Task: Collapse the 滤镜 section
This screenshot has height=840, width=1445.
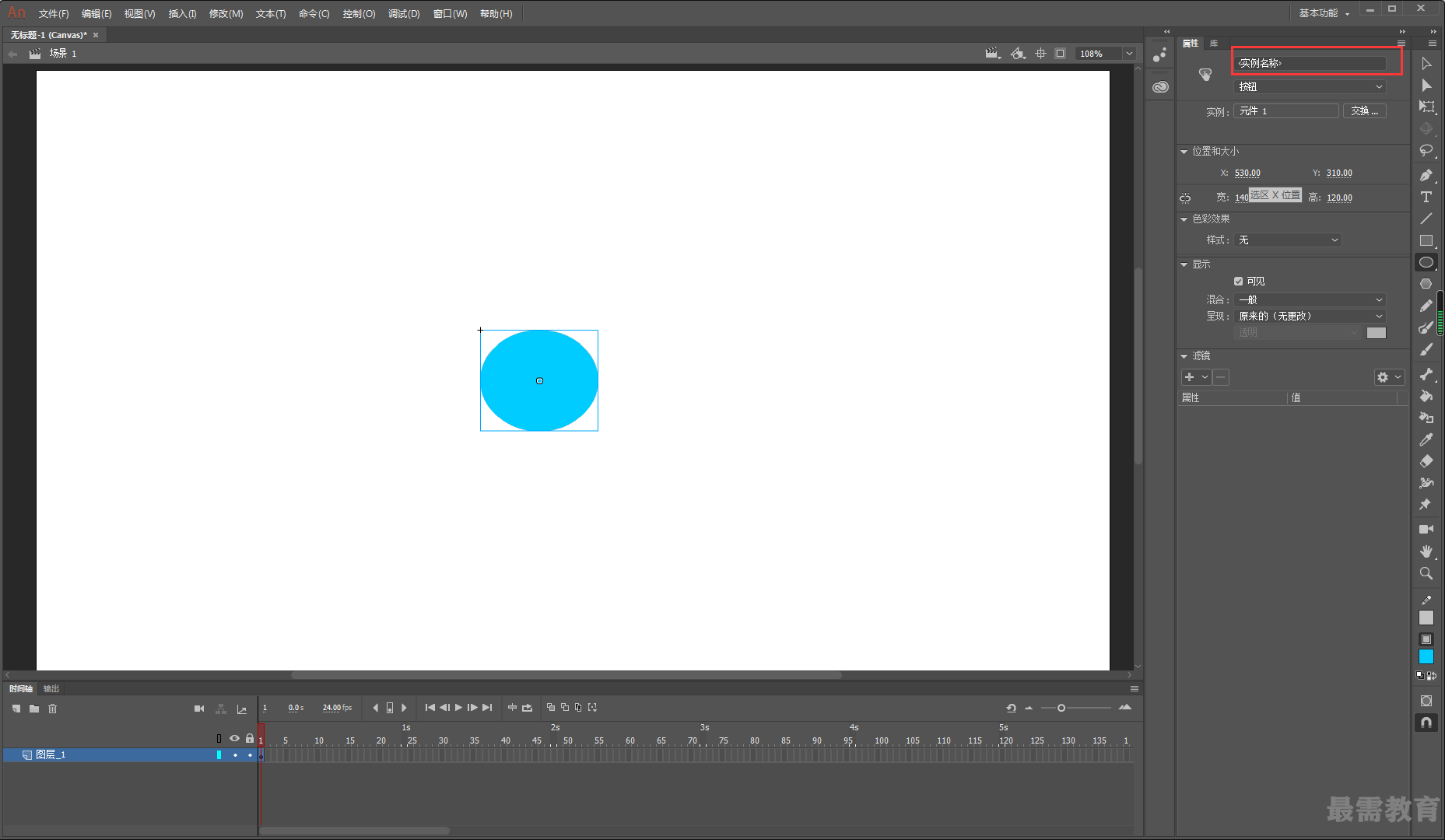Action: click(1184, 356)
